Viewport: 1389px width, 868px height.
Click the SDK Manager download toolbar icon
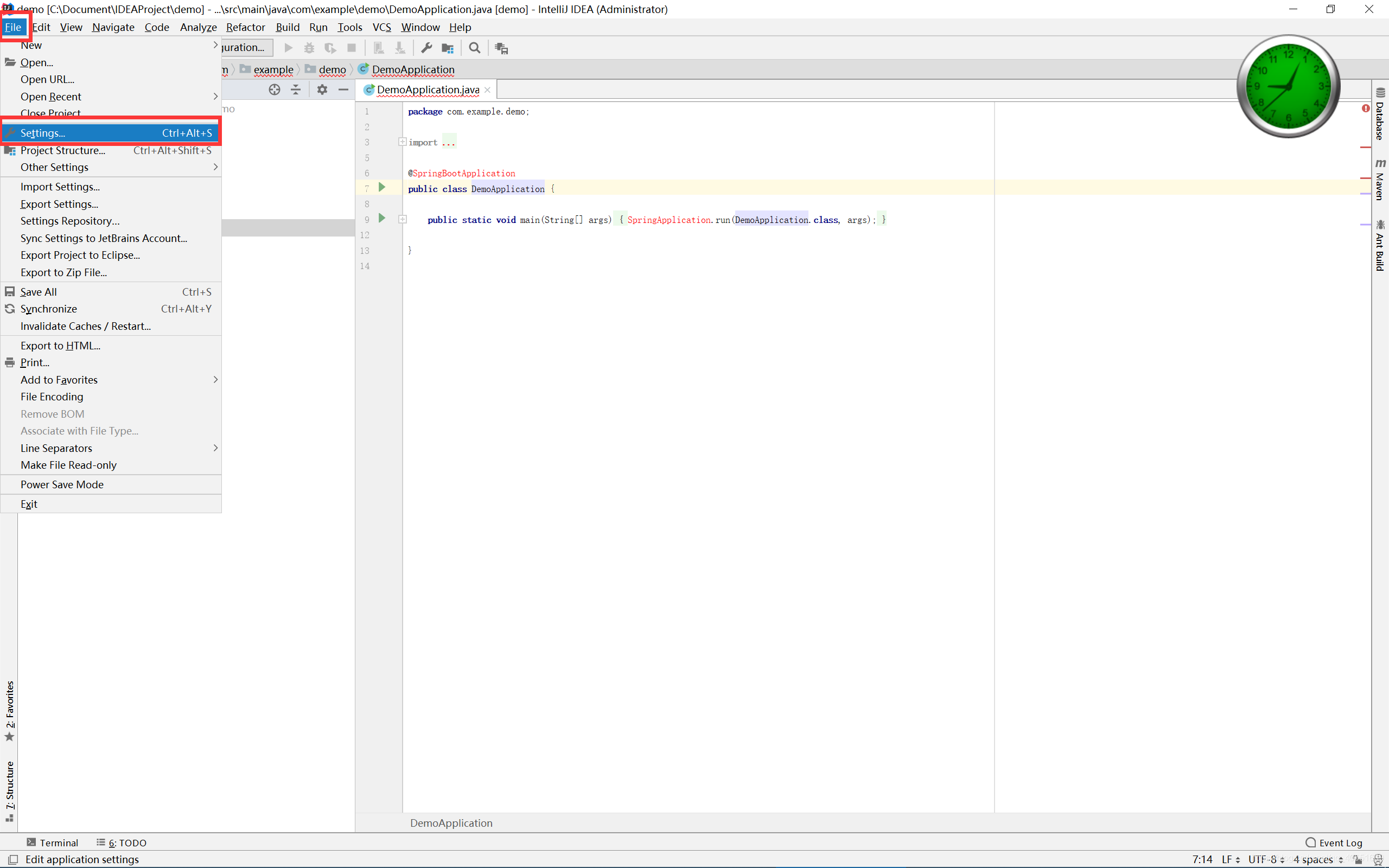point(400,48)
